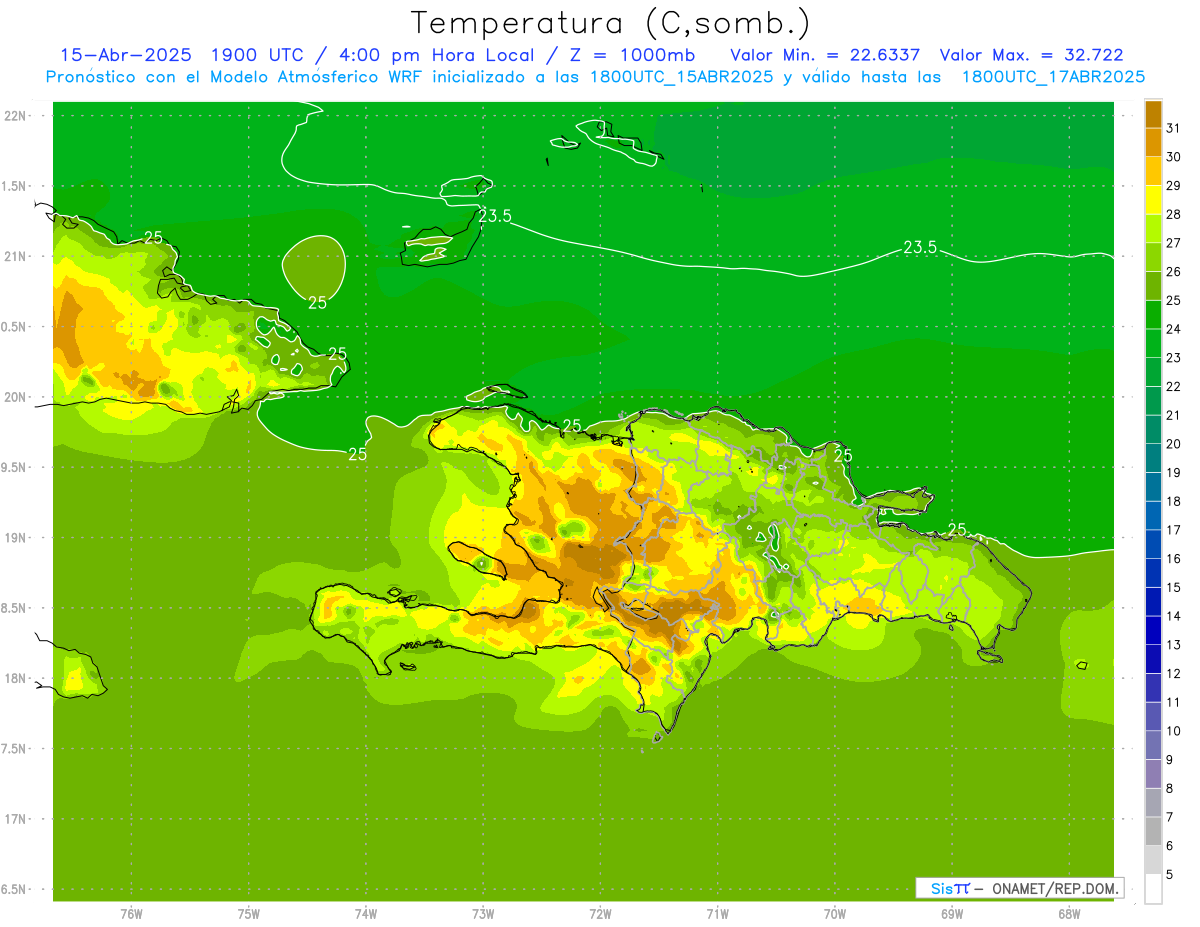Click the blue legend swatch between 16 and 17

point(1153,544)
